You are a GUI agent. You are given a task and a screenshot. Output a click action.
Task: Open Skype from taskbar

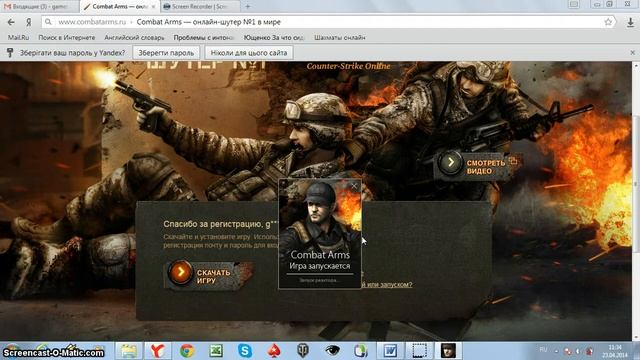[245, 351]
